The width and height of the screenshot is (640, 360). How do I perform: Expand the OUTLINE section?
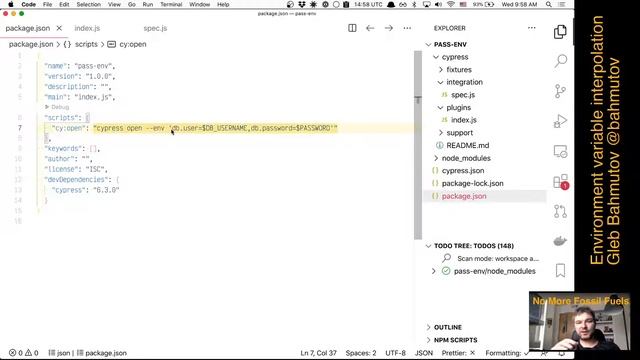click(428, 327)
